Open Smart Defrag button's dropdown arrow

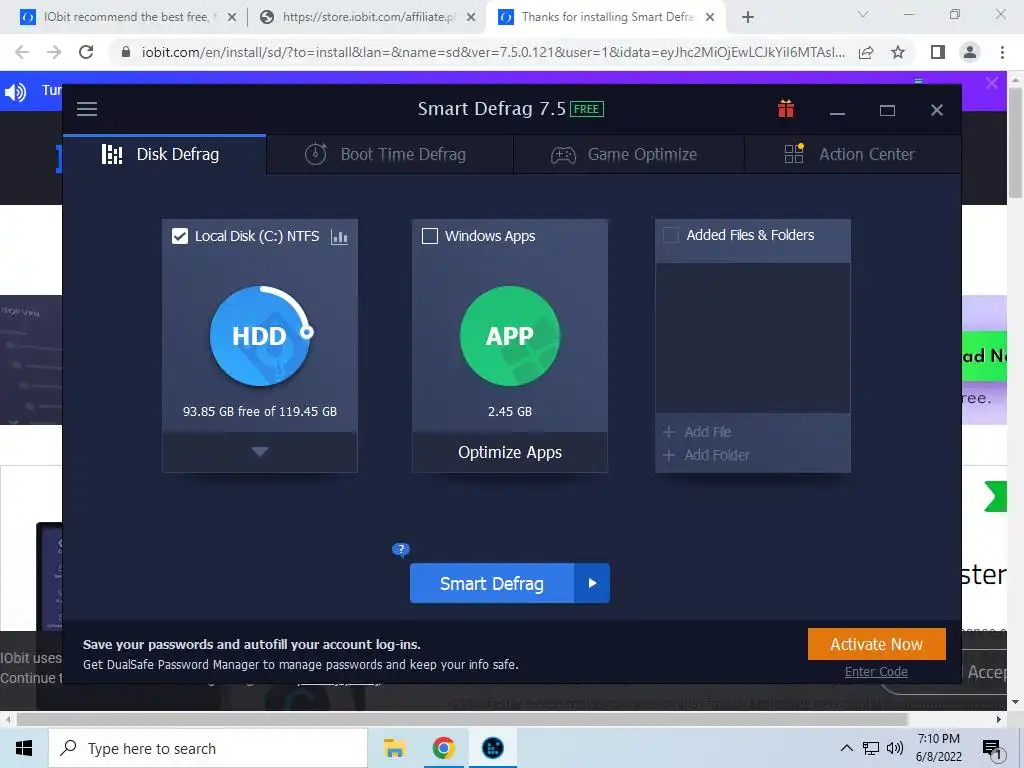592,583
